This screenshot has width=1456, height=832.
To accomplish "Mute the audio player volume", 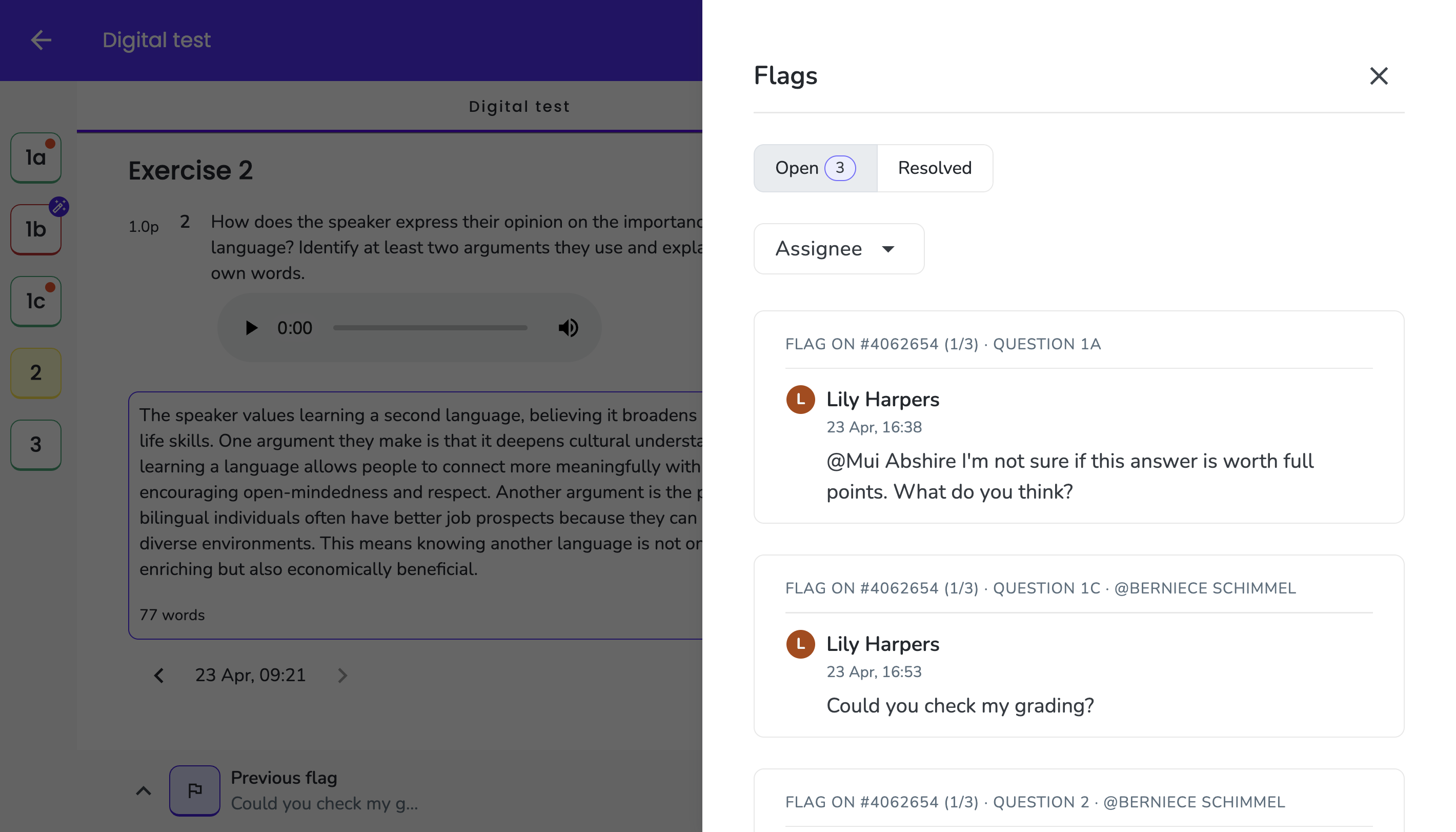I will [568, 327].
